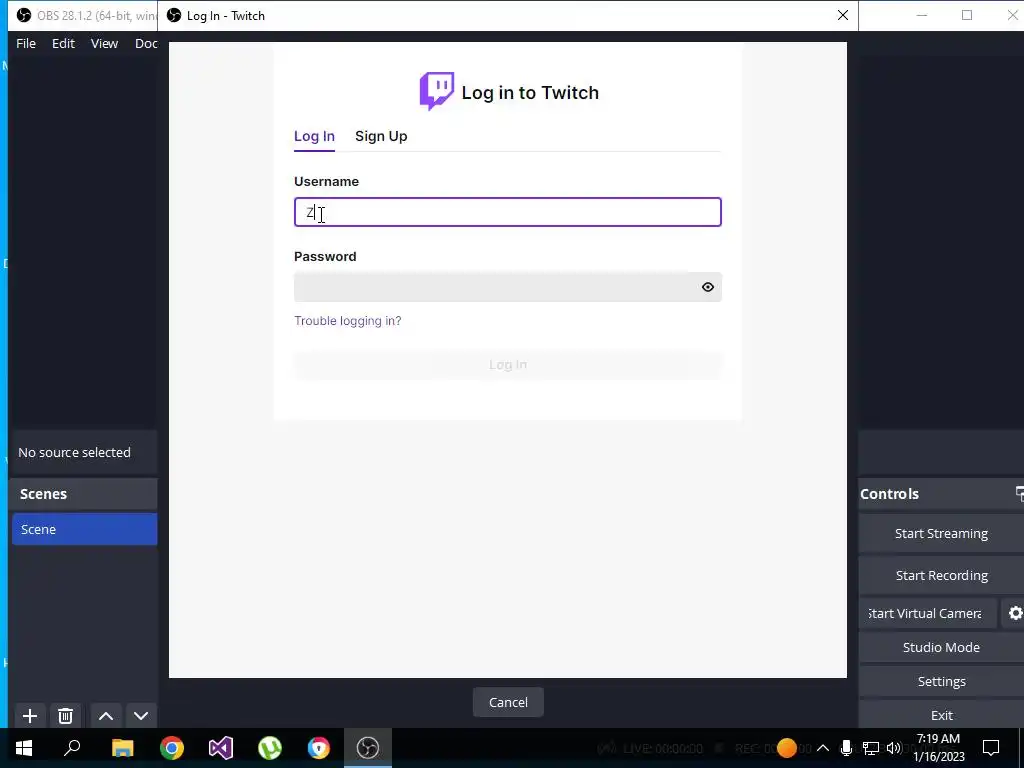Click the purple Log In submit button
1024x768 pixels.
(x=507, y=364)
